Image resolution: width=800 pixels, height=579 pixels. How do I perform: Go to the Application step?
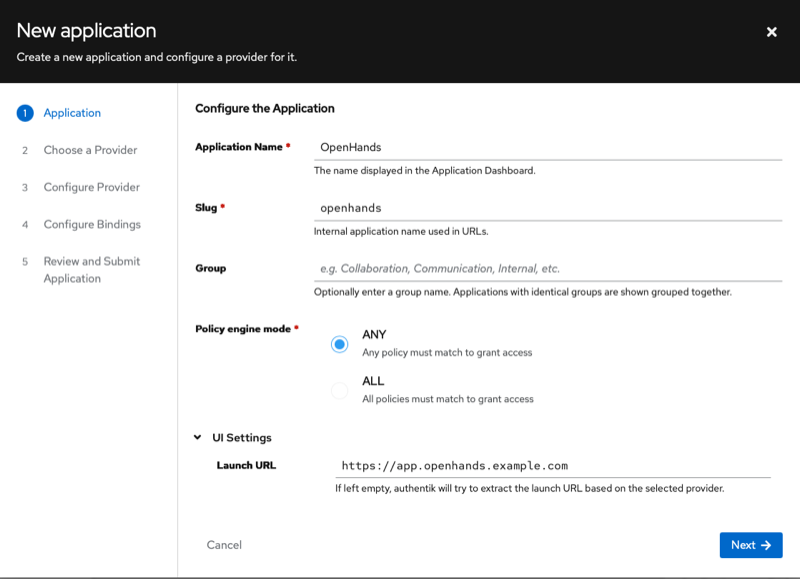click(72, 113)
